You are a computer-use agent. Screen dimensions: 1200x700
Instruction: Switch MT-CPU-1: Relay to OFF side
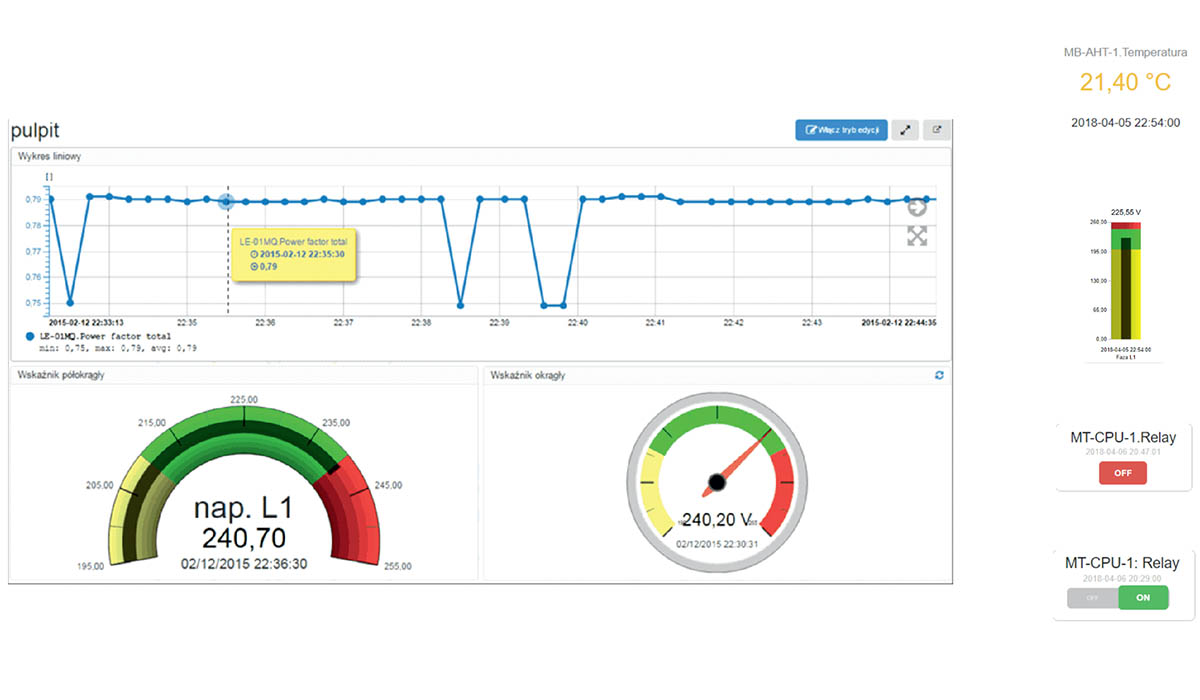click(1092, 598)
